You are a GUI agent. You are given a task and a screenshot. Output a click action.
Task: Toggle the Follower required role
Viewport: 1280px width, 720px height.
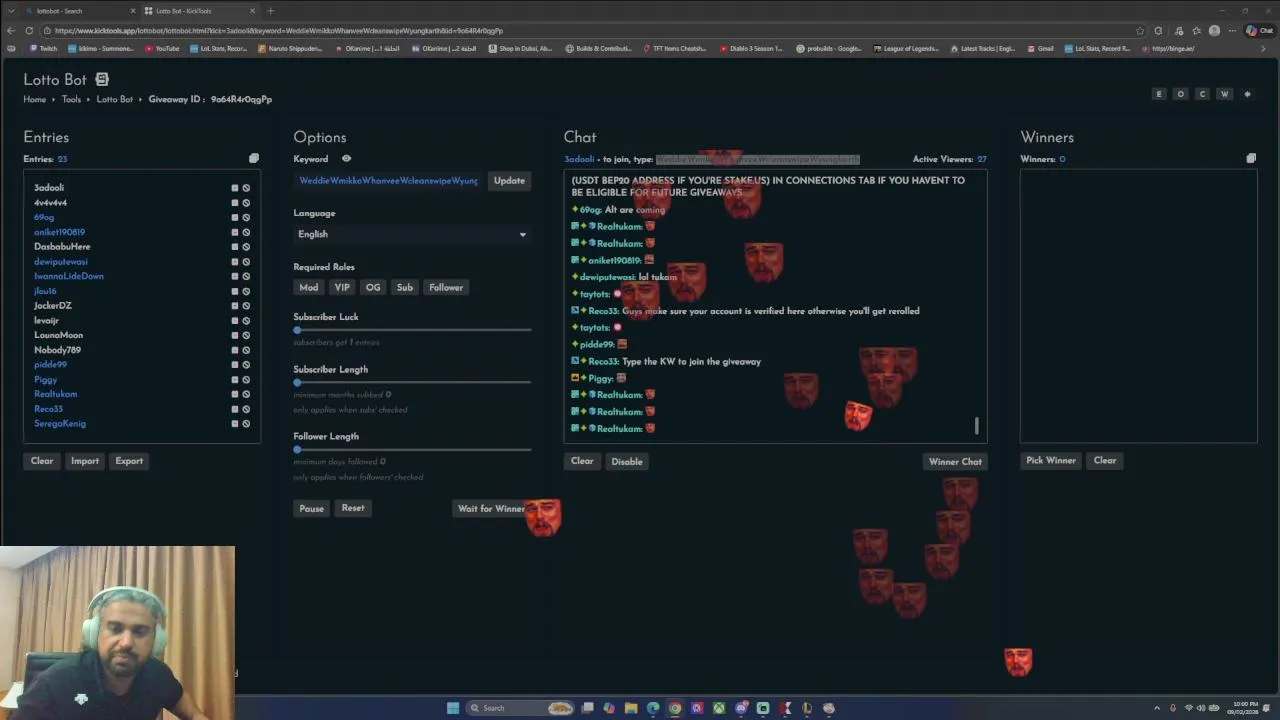click(446, 288)
